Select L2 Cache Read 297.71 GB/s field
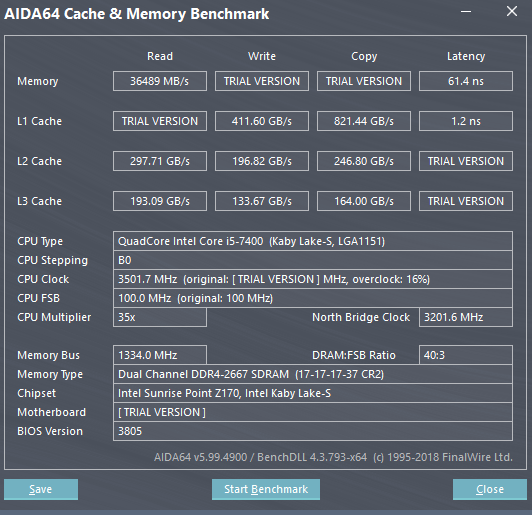This screenshot has width=532, height=515. pos(160,161)
